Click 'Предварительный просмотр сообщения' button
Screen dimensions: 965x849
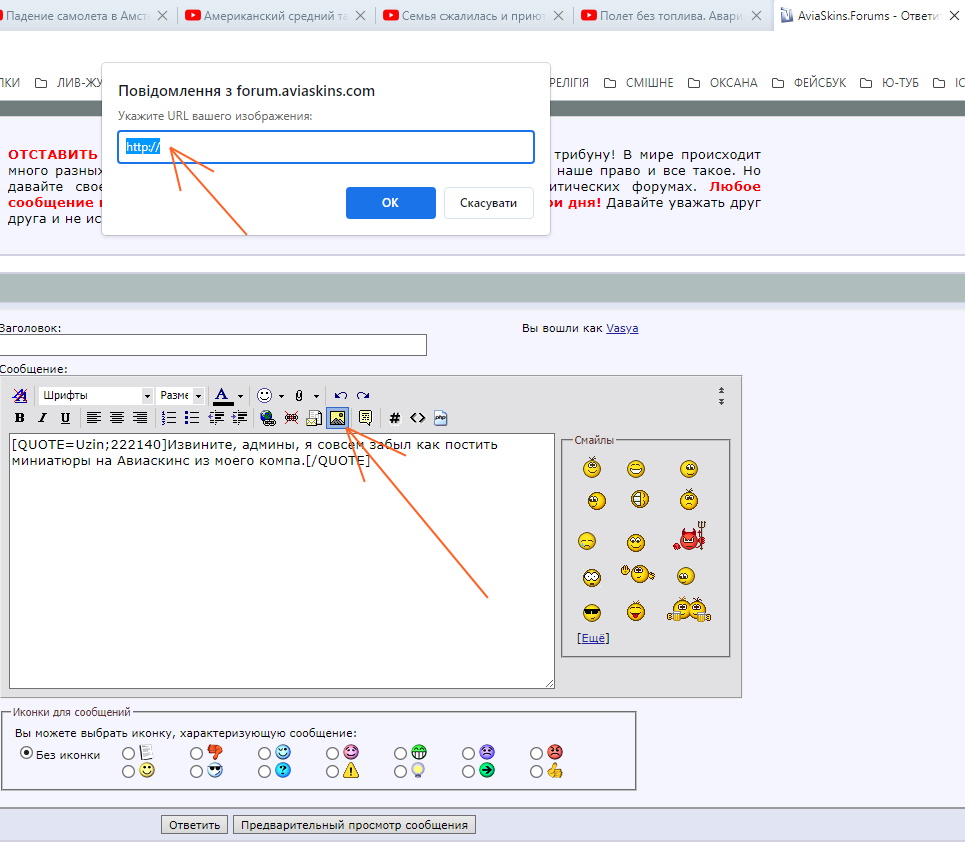coord(354,825)
